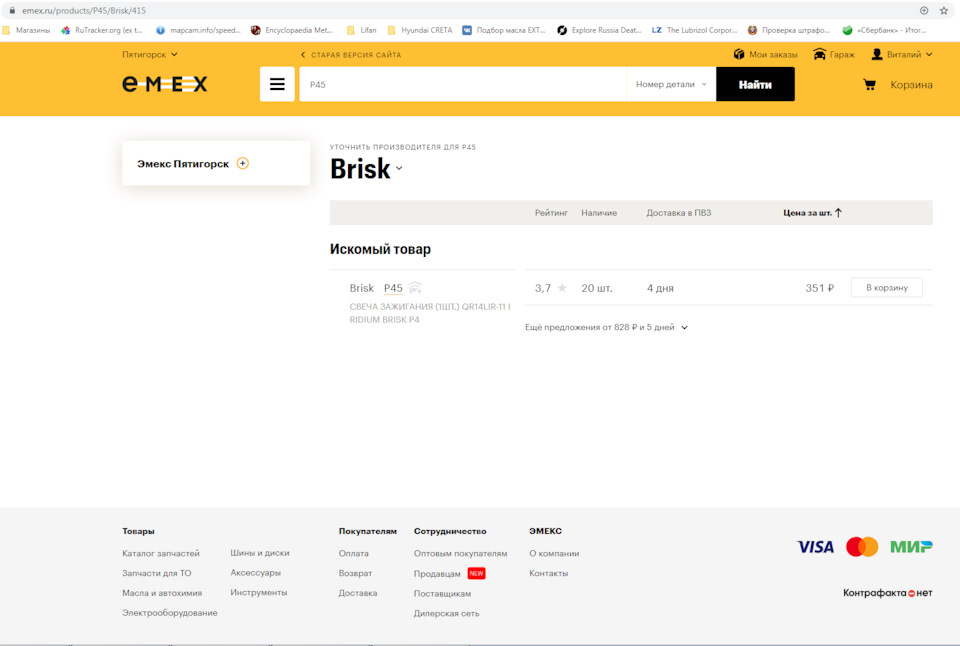The image size is (960, 646).
Task: Click the plus icon beside Эмекс Пятигорск
Action: point(243,163)
